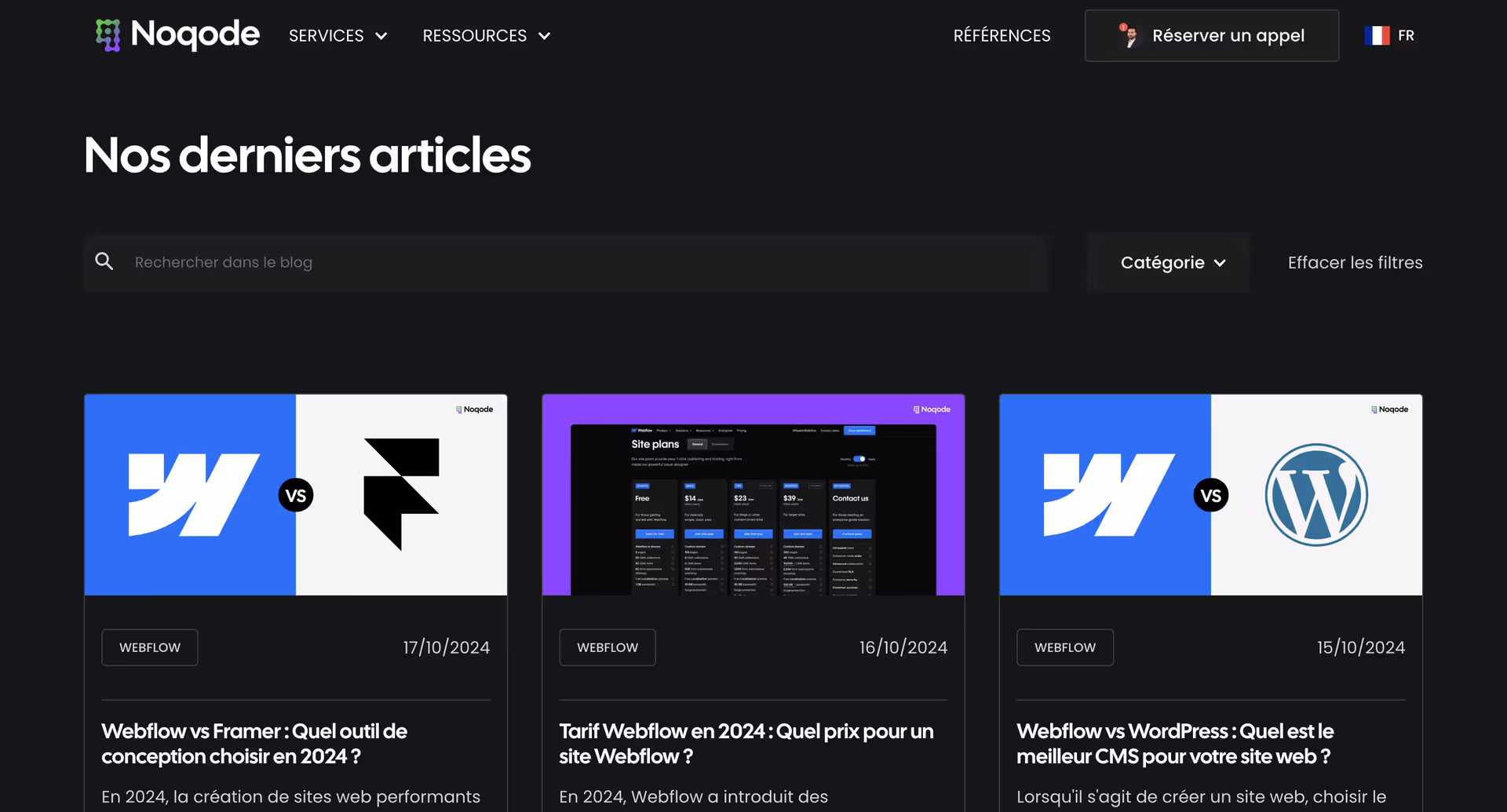The height and width of the screenshot is (812, 1507).
Task: Click the search magnifier icon
Action: pyautogui.click(x=104, y=261)
